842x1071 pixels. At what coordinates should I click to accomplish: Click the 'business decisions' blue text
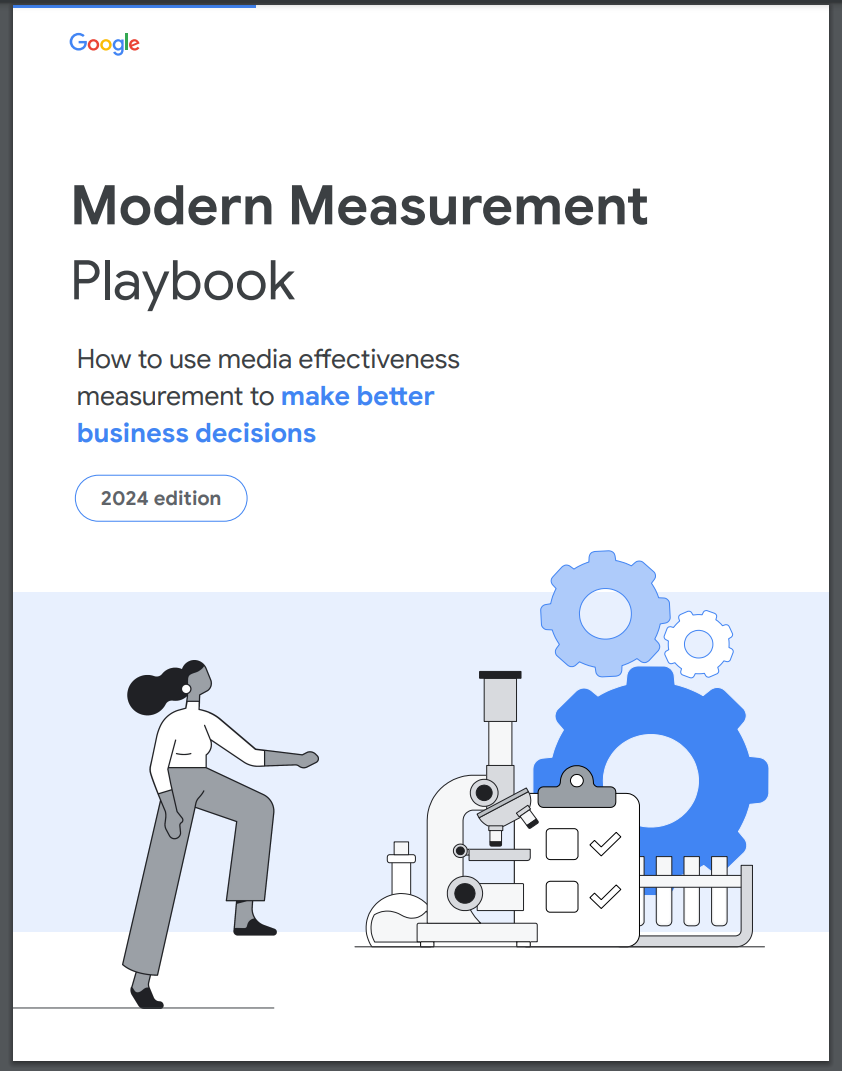197,433
